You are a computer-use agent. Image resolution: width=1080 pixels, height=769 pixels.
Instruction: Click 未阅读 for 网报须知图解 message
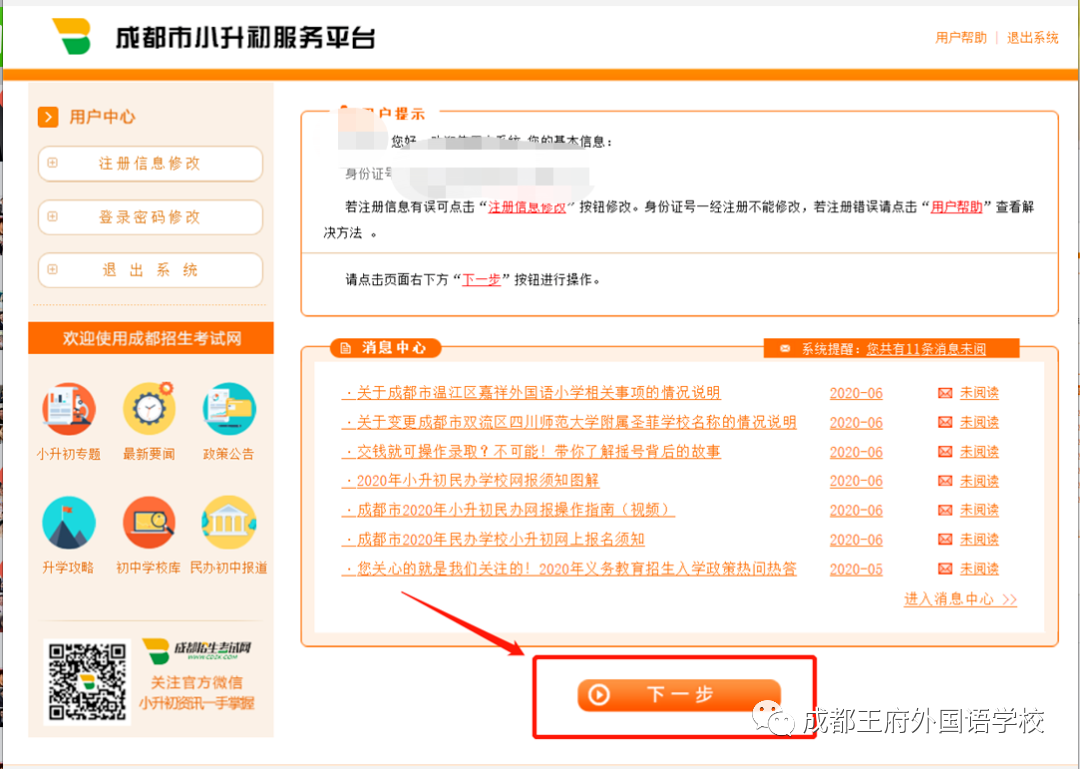(x=979, y=481)
